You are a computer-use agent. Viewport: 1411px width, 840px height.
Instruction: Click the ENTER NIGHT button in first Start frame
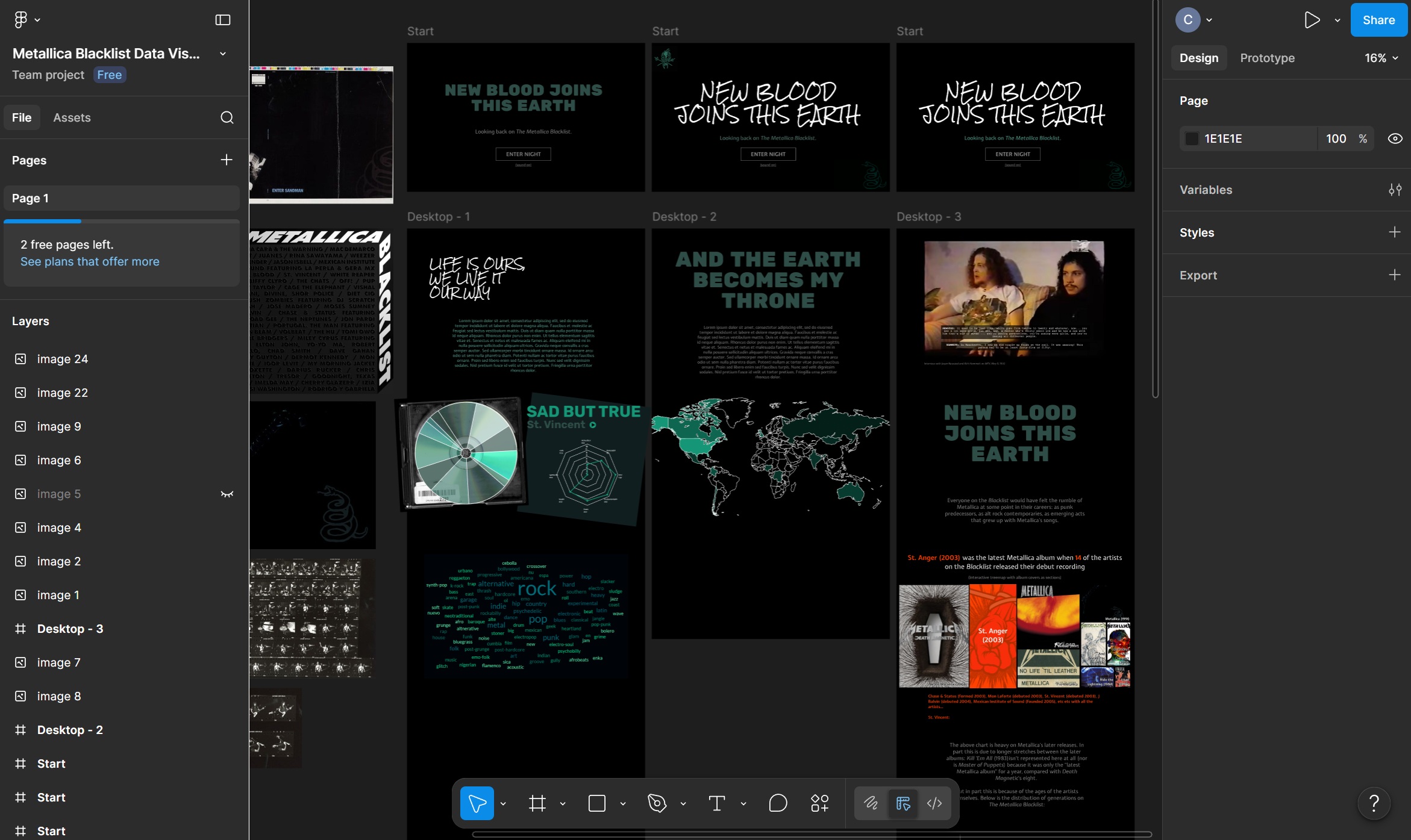tap(524, 154)
